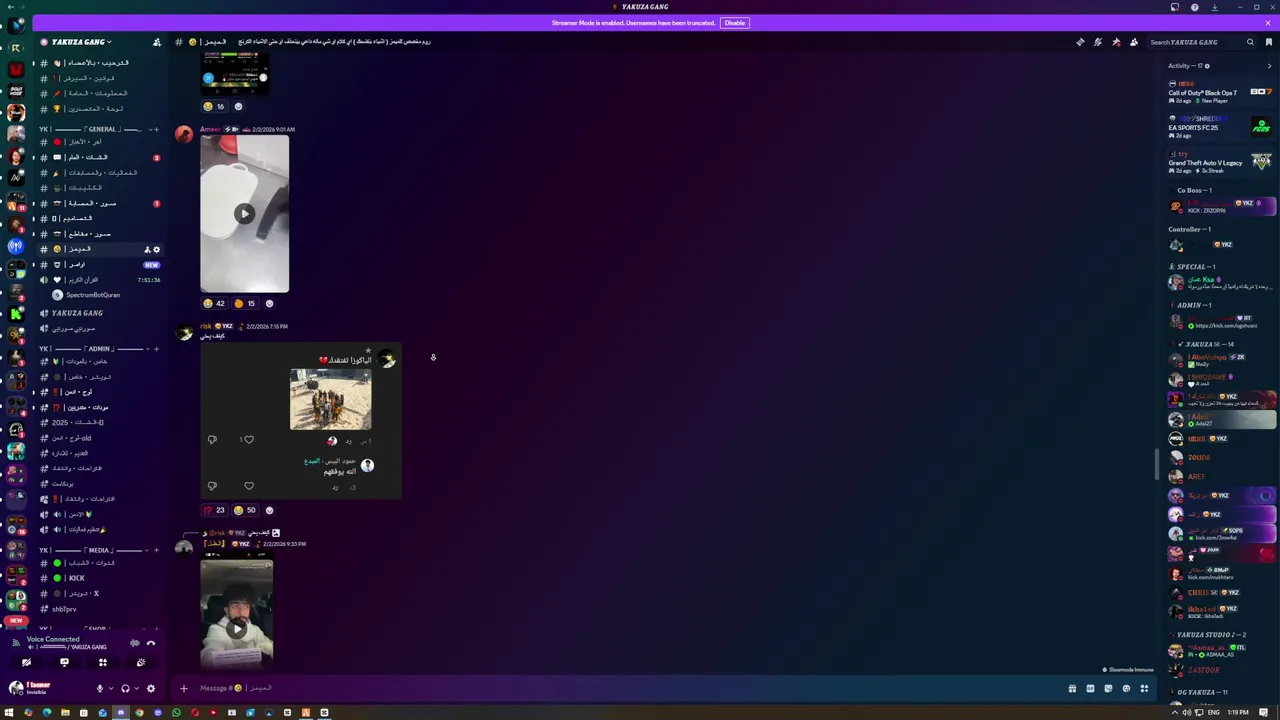Add reaction beside the 15 reaction
1280x720 pixels.
pos(269,303)
